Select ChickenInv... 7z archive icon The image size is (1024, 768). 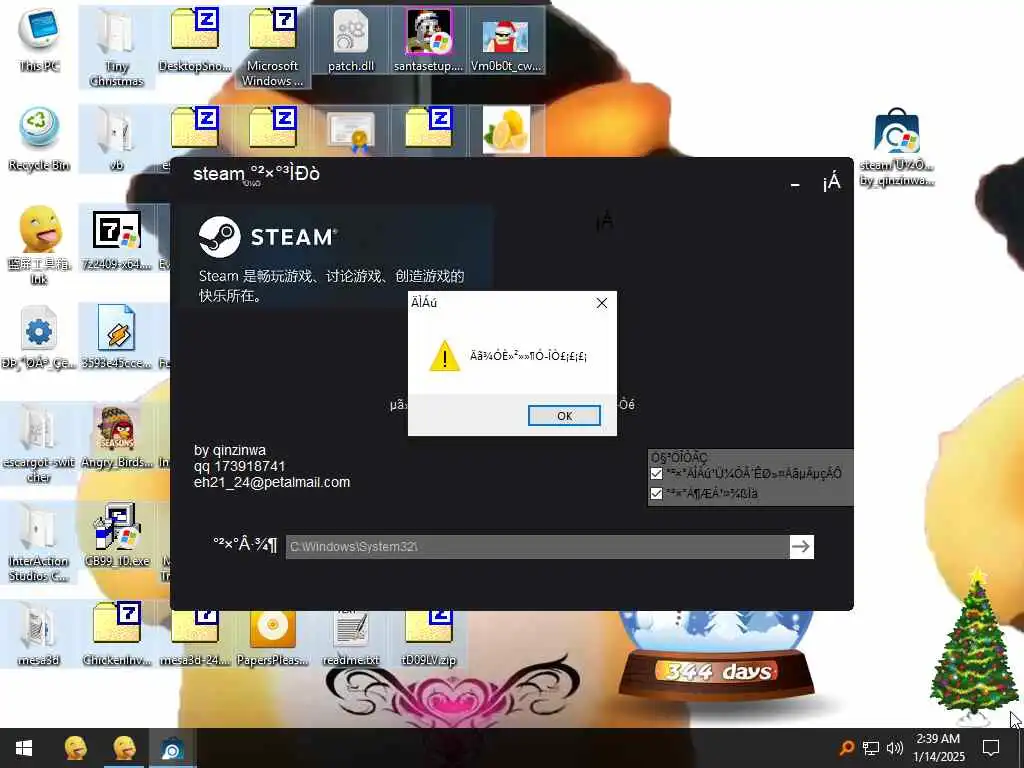pos(116,635)
